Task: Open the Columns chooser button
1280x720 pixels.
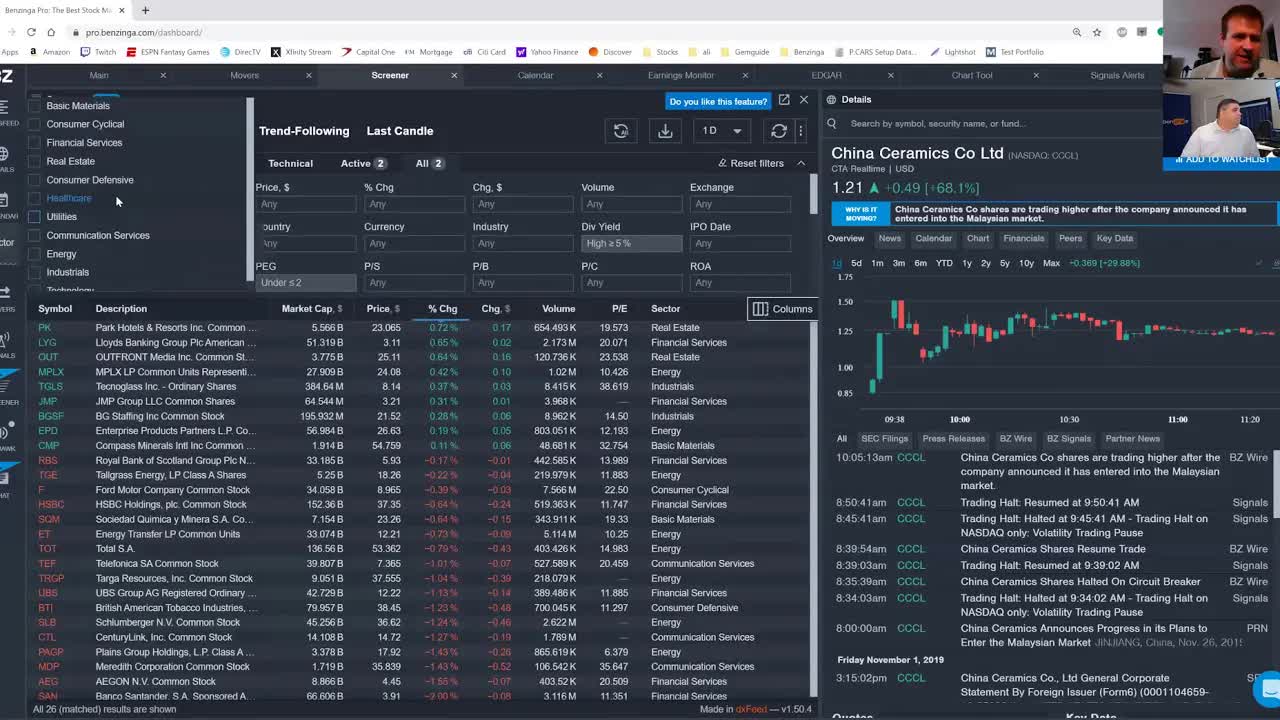Action: (x=782, y=309)
